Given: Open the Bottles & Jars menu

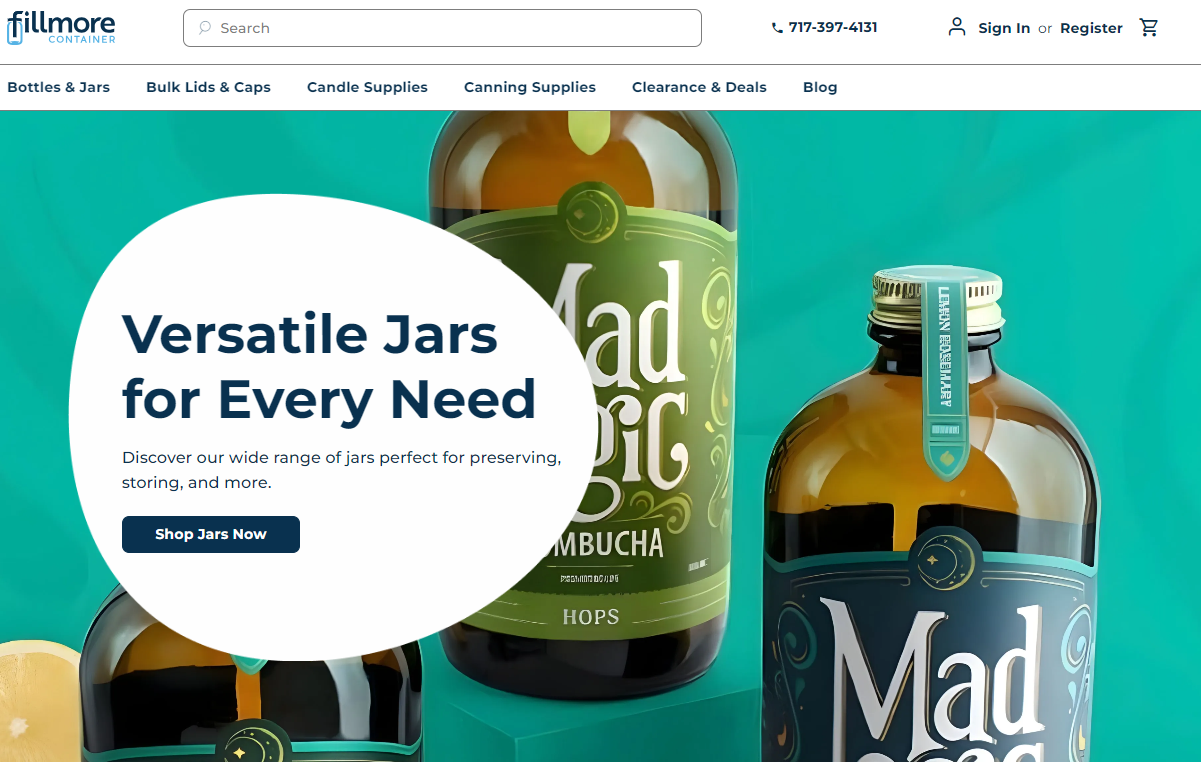Looking at the screenshot, I should pyautogui.click(x=59, y=87).
